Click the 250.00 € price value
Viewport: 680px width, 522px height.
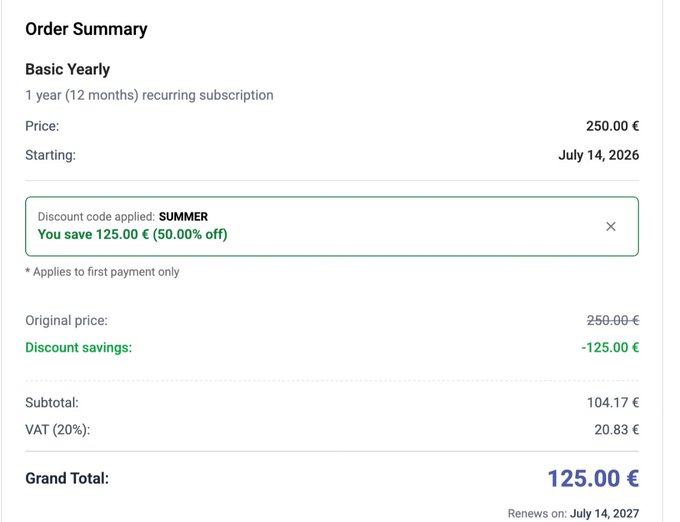(612, 126)
